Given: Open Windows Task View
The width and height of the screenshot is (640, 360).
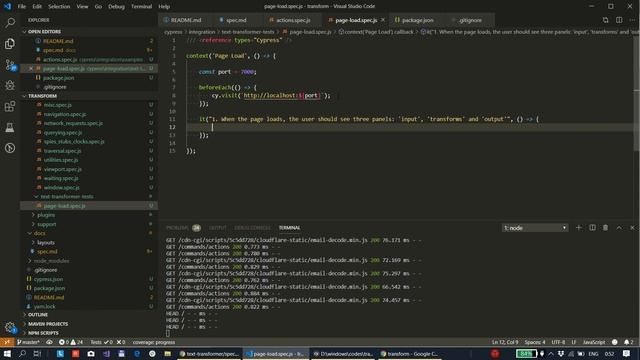Looking at the screenshot, I should [37, 353].
